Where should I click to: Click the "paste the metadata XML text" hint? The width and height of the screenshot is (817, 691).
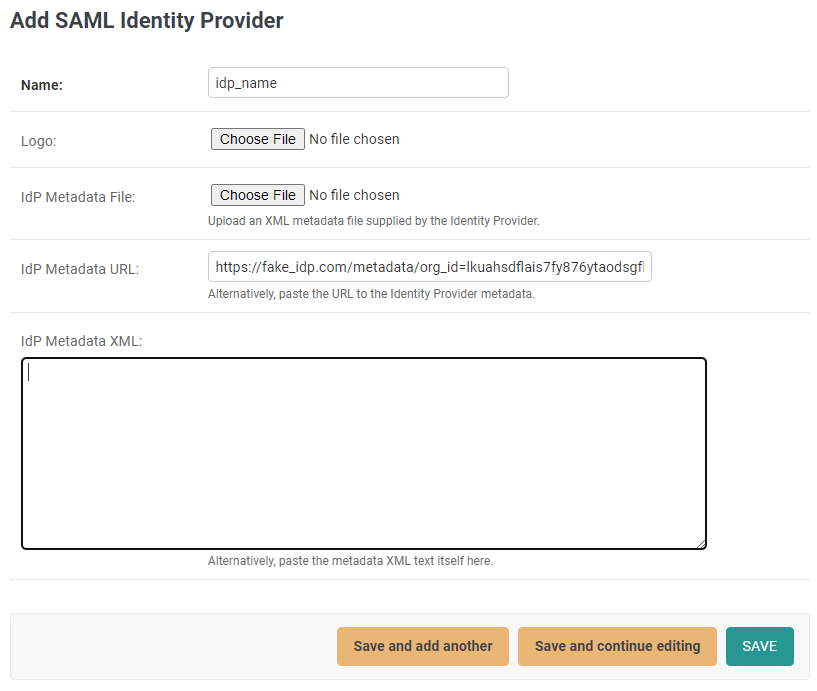tap(350, 561)
